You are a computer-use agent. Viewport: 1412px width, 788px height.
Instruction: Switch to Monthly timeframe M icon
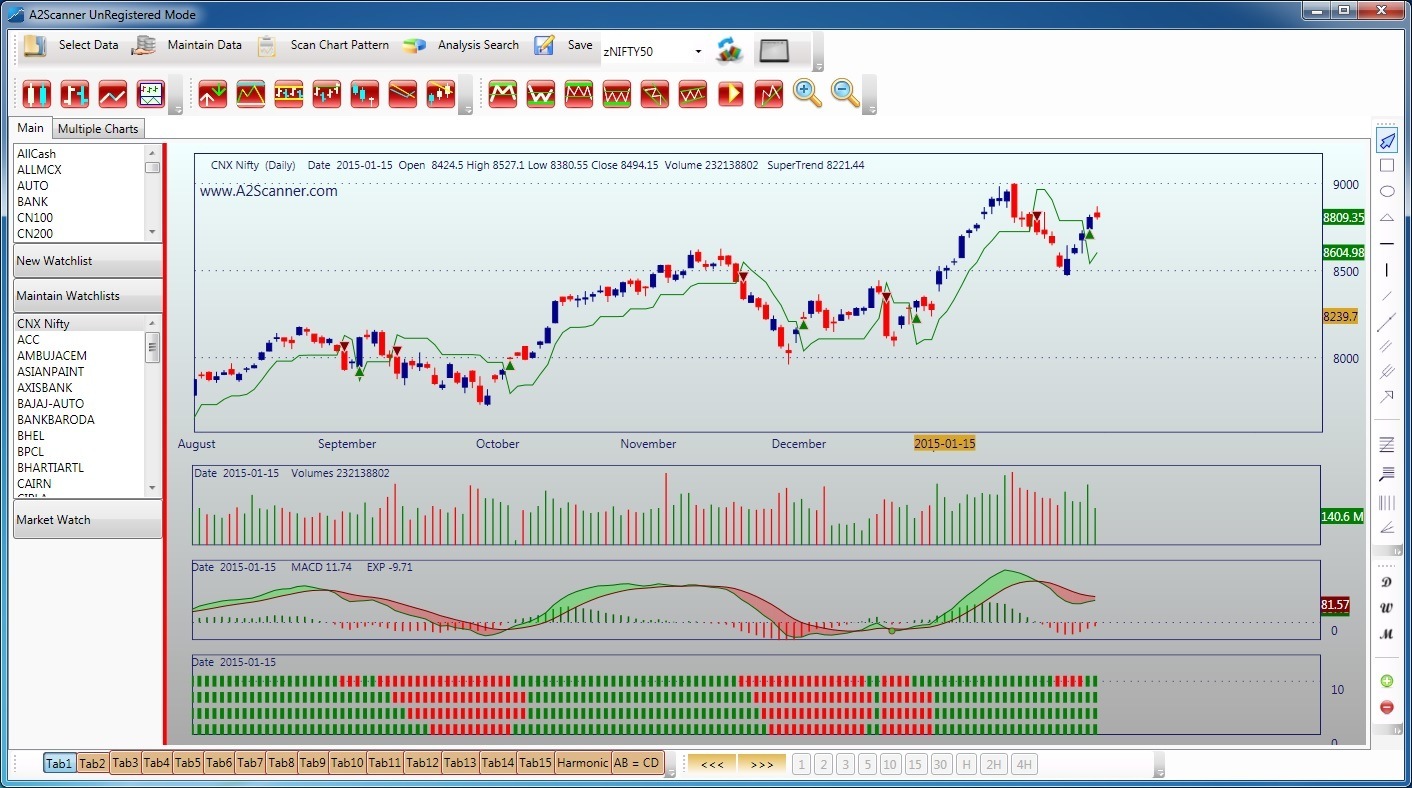(1387, 634)
